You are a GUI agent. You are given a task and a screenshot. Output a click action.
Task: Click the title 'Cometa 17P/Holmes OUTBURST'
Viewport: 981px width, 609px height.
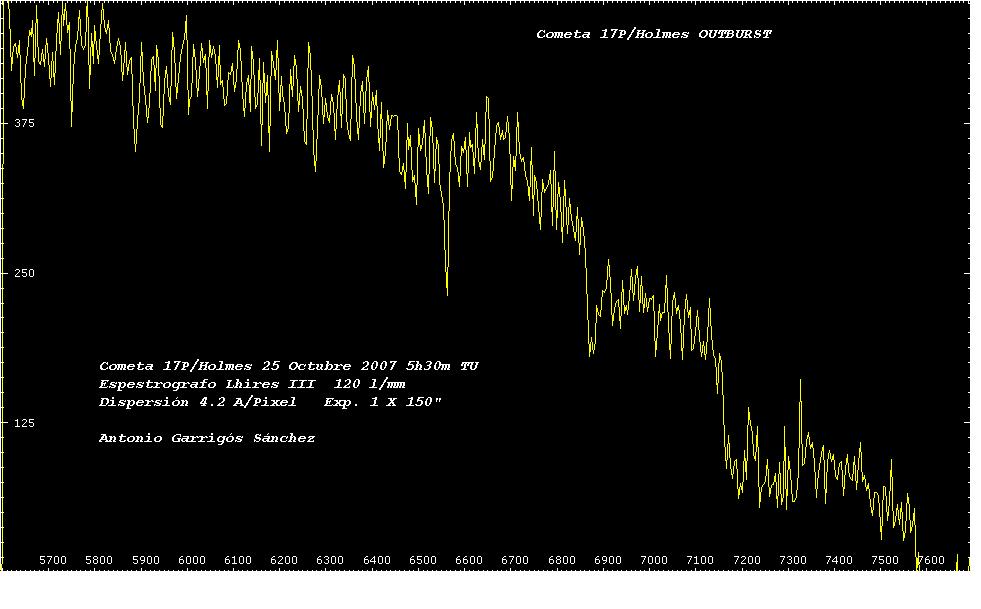tap(654, 34)
